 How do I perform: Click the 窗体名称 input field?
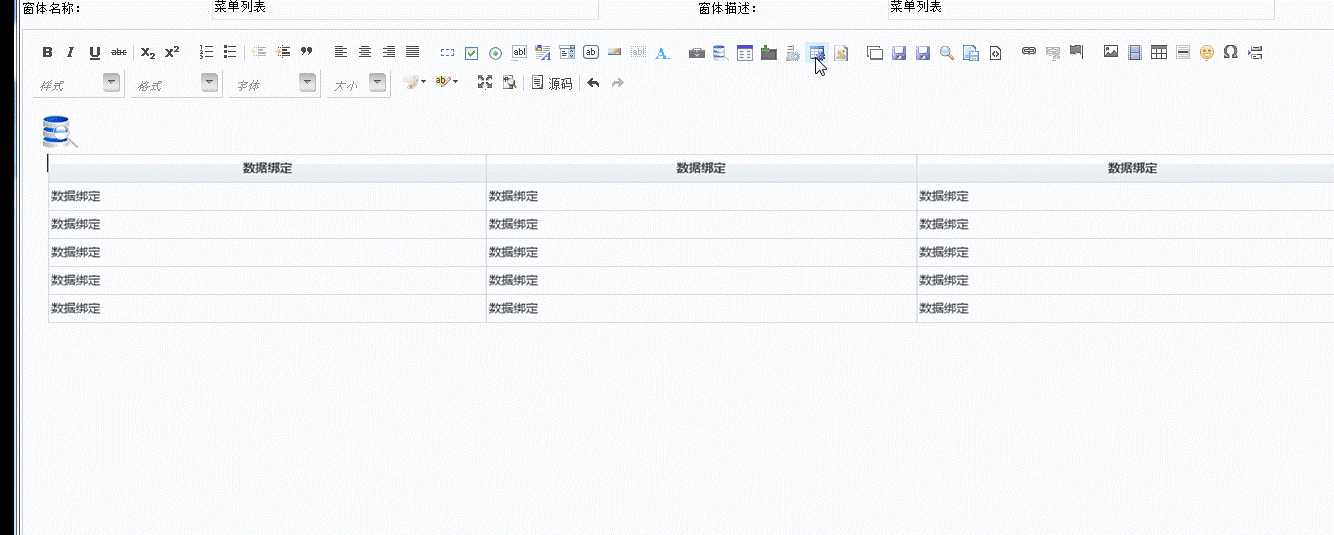pos(404,8)
